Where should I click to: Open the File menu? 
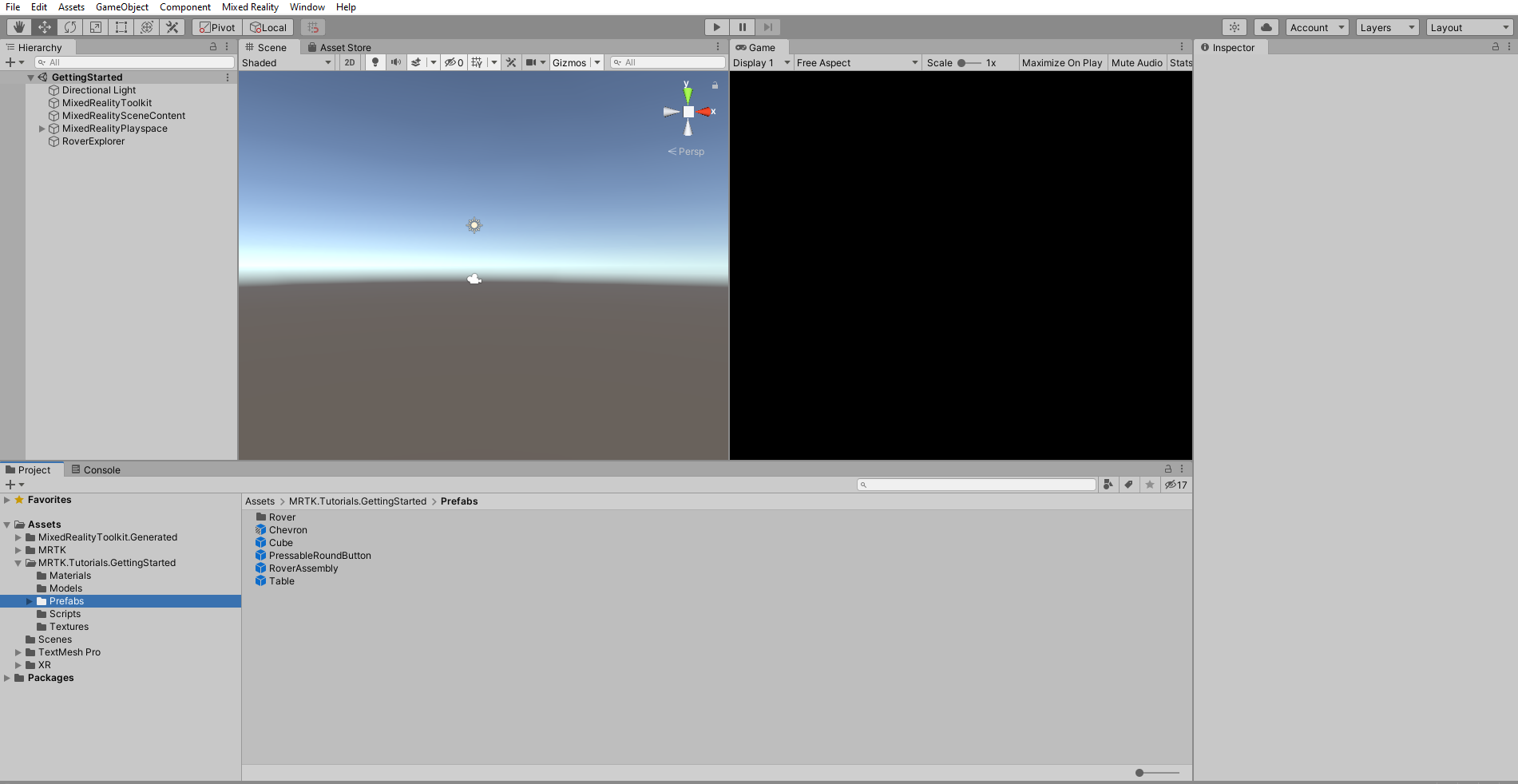(x=13, y=7)
